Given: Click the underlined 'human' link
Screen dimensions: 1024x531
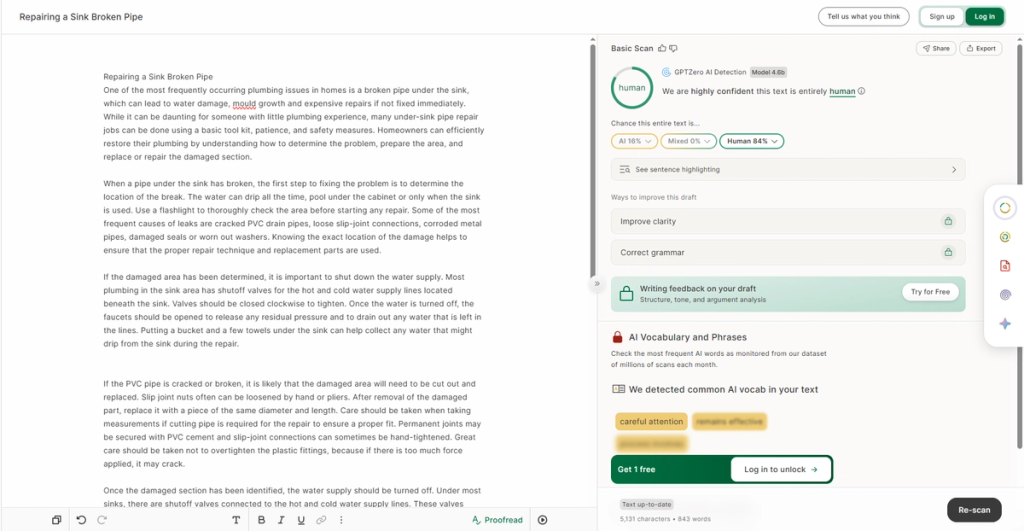Looking at the screenshot, I should point(842,91).
